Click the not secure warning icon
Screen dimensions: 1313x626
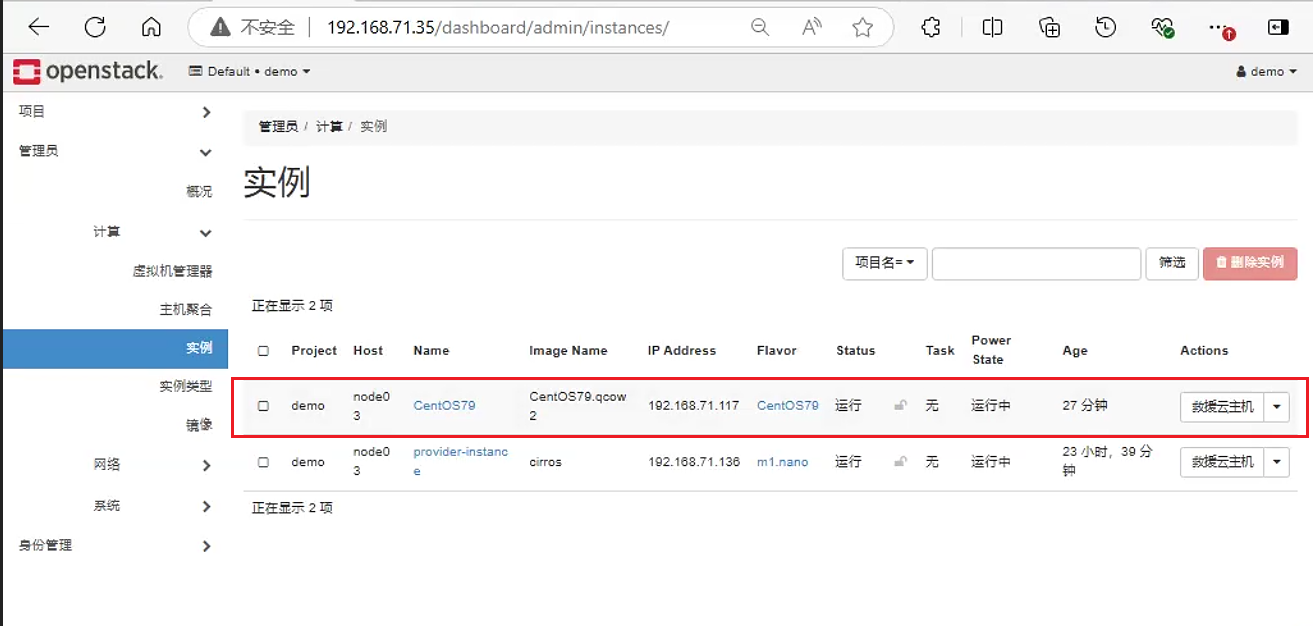pos(221,28)
